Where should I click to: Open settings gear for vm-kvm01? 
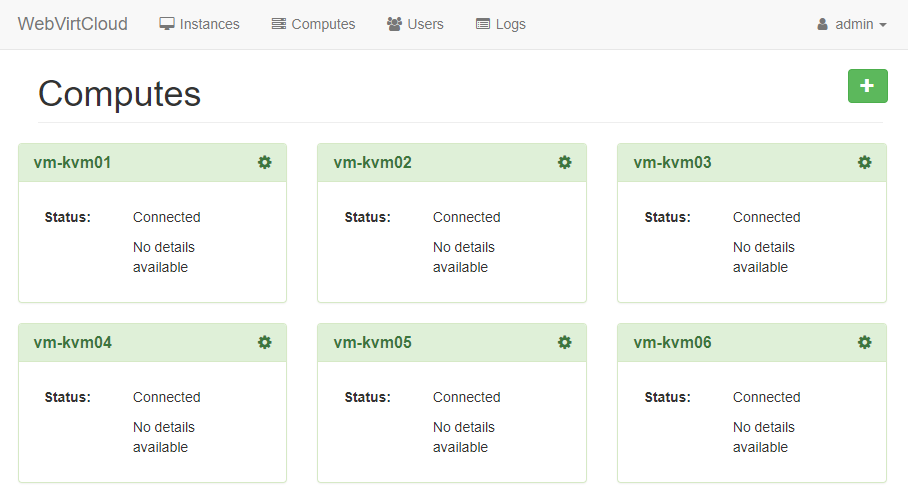[x=264, y=162]
